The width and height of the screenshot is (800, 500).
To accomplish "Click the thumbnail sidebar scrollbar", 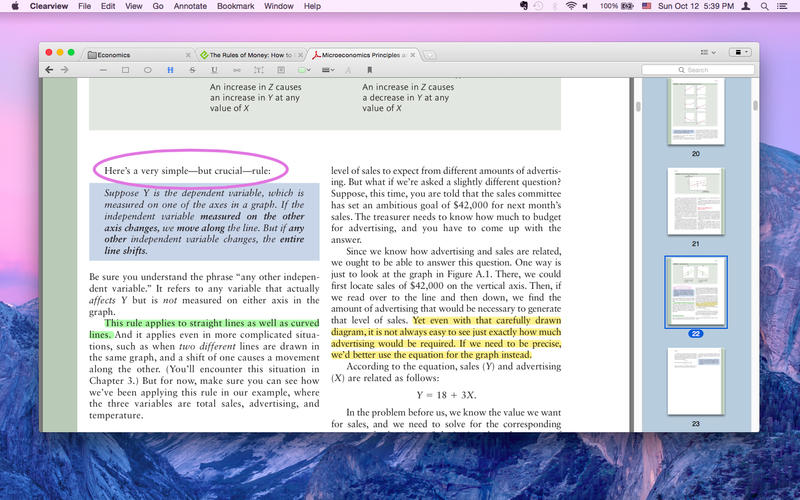I will [755, 106].
